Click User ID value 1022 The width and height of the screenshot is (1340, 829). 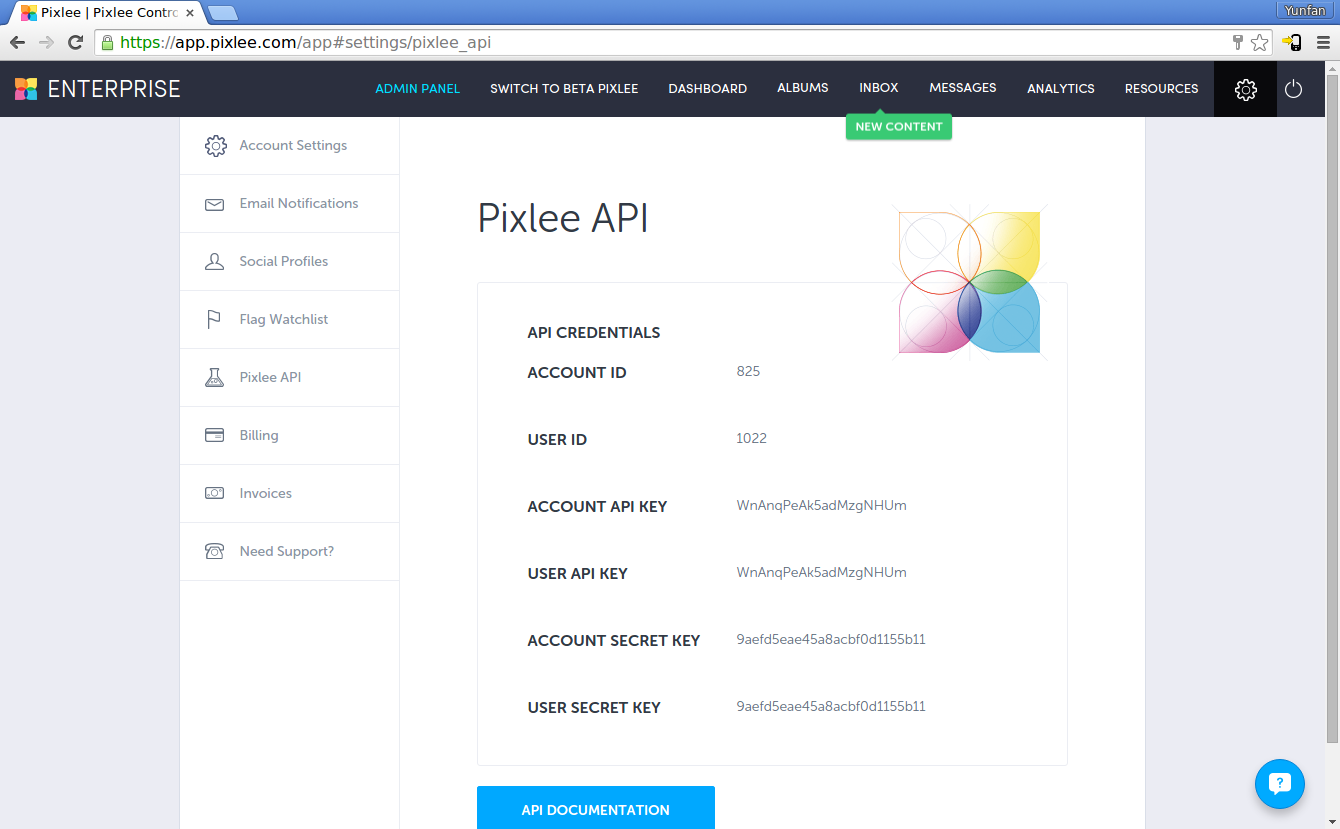click(751, 438)
